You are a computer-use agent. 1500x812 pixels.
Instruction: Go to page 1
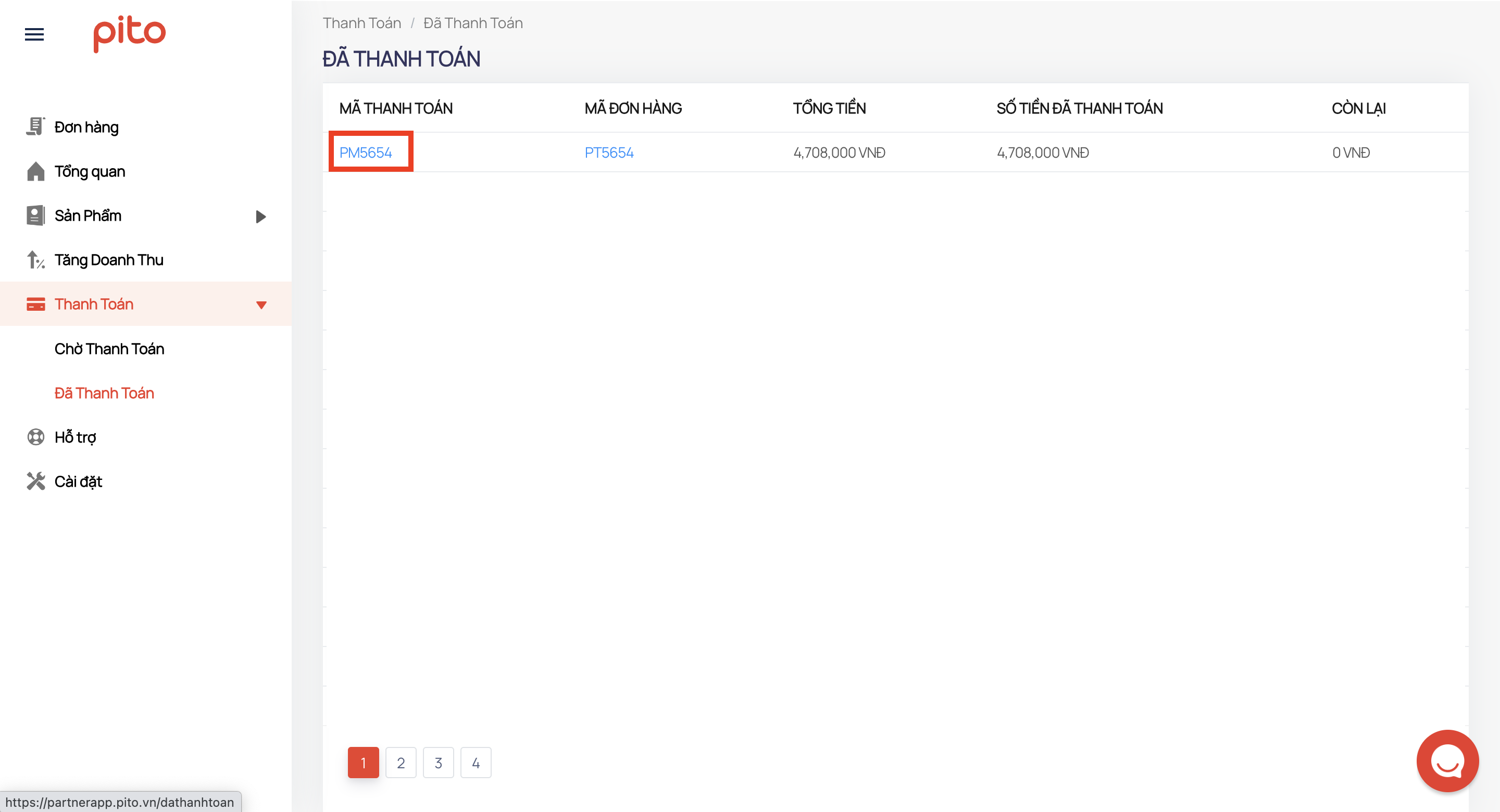pyautogui.click(x=364, y=763)
